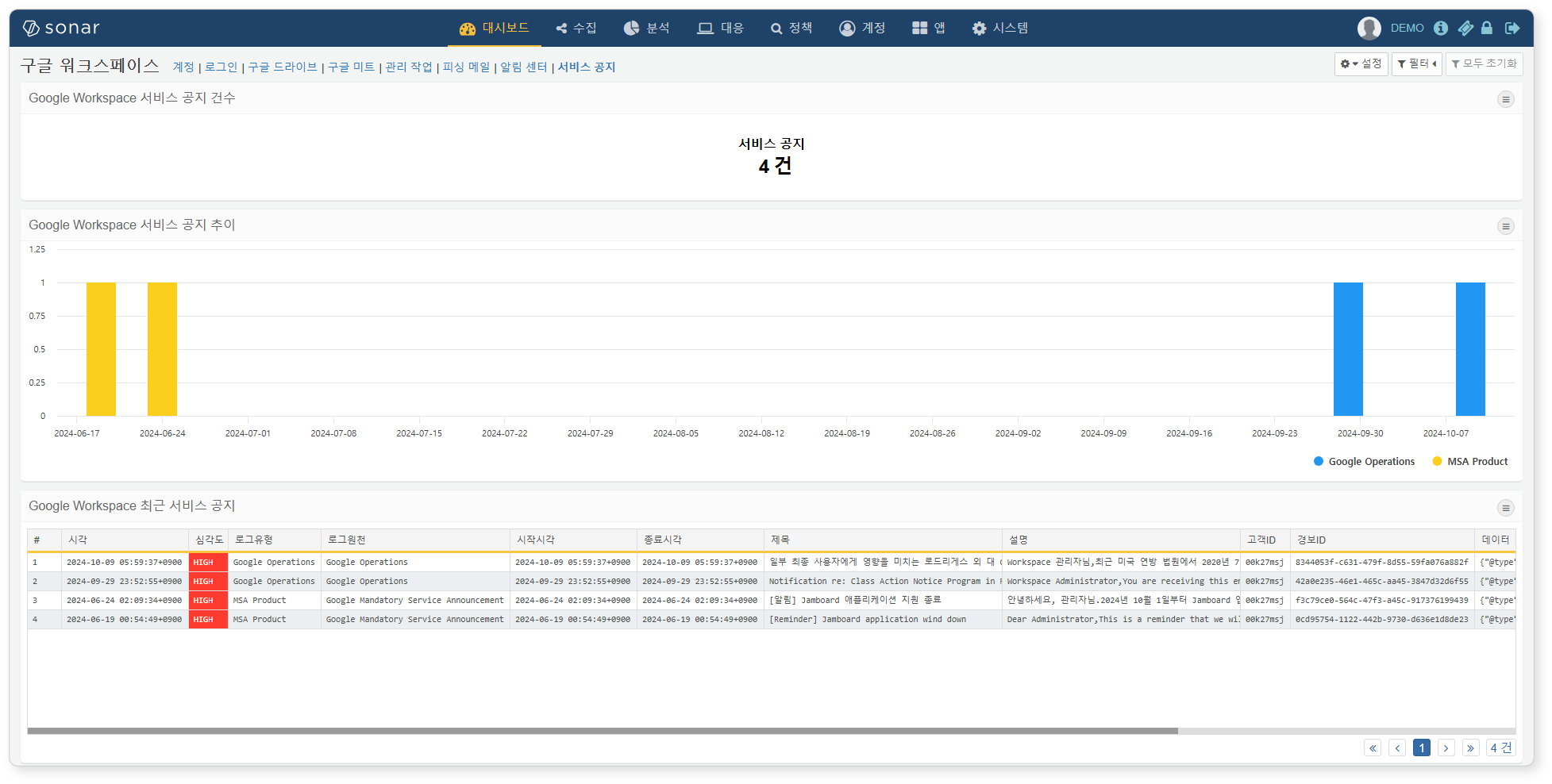Click the 4 건 total count button
The height and width of the screenshot is (784, 1552).
click(1500, 747)
